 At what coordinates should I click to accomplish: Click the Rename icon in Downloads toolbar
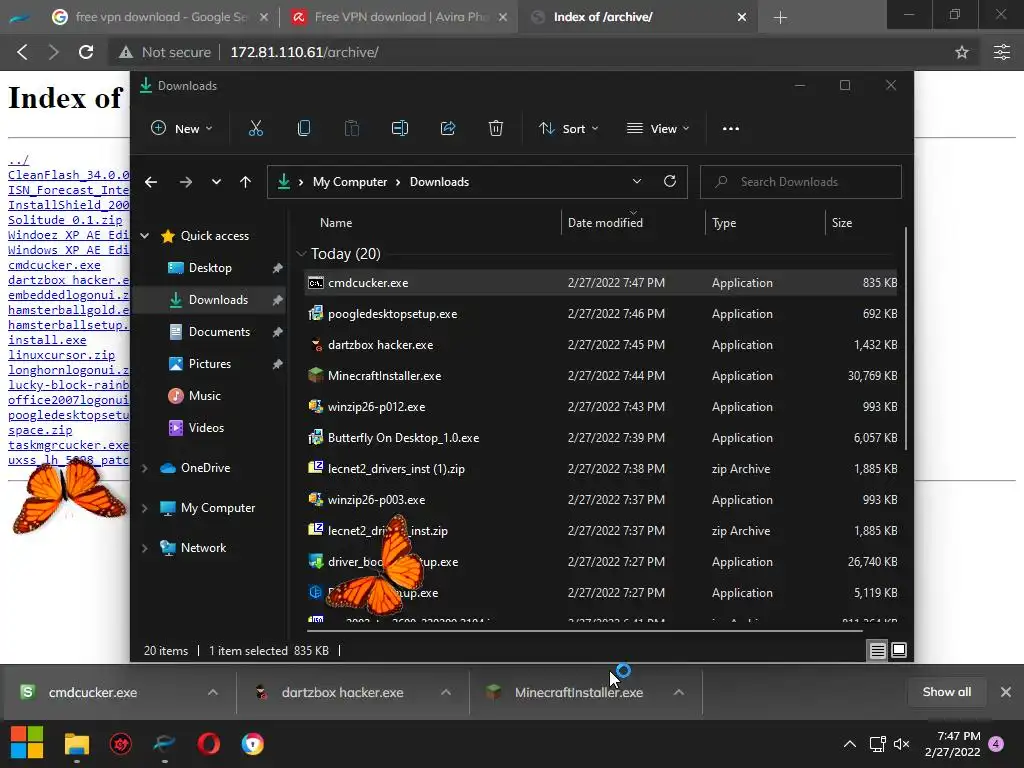(400, 129)
